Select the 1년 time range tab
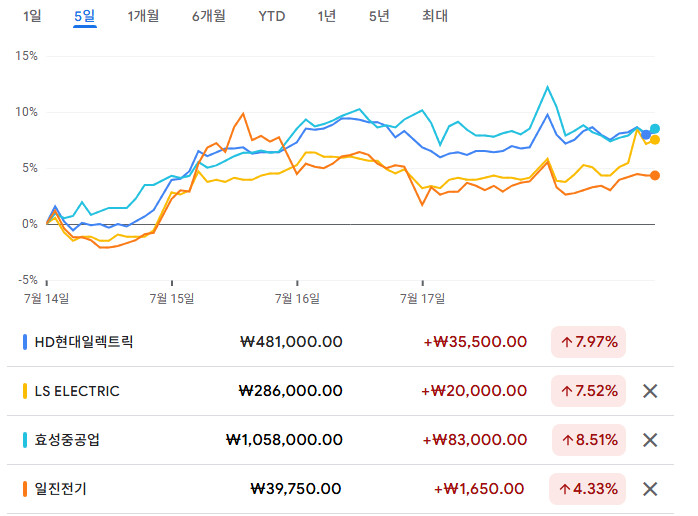Image resolution: width=698 pixels, height=516 pixels. coord(326,16)
